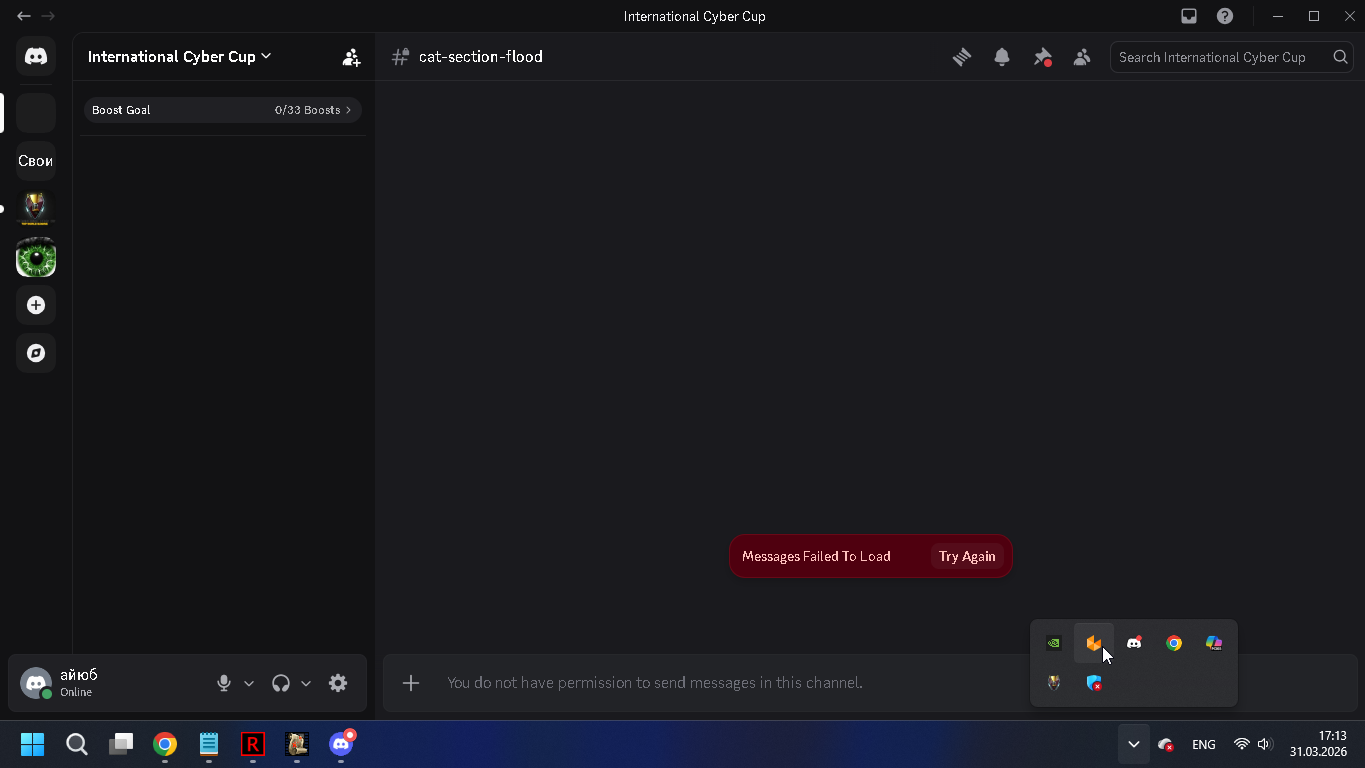
Task: Toggle the member list
Action: (x=1082, y=57)
